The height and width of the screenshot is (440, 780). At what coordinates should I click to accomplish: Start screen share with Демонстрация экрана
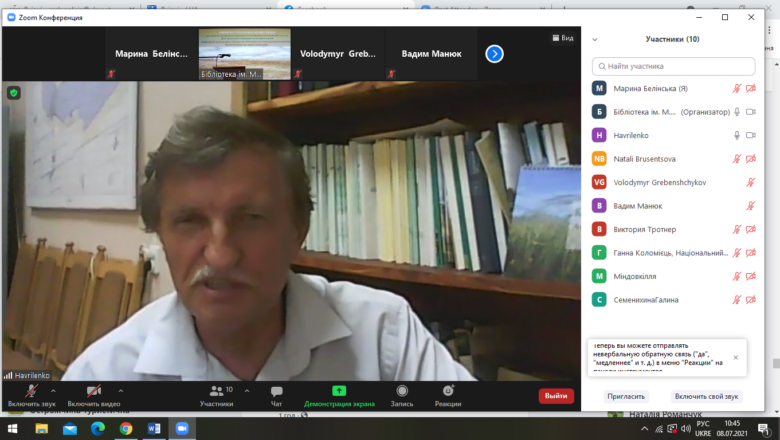point(339,391)
